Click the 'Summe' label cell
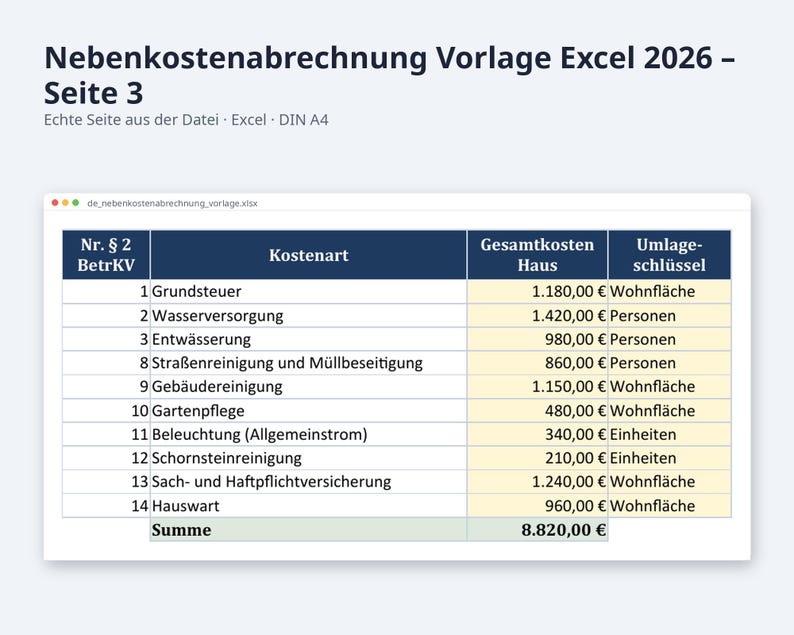 (x=308, y=530)
